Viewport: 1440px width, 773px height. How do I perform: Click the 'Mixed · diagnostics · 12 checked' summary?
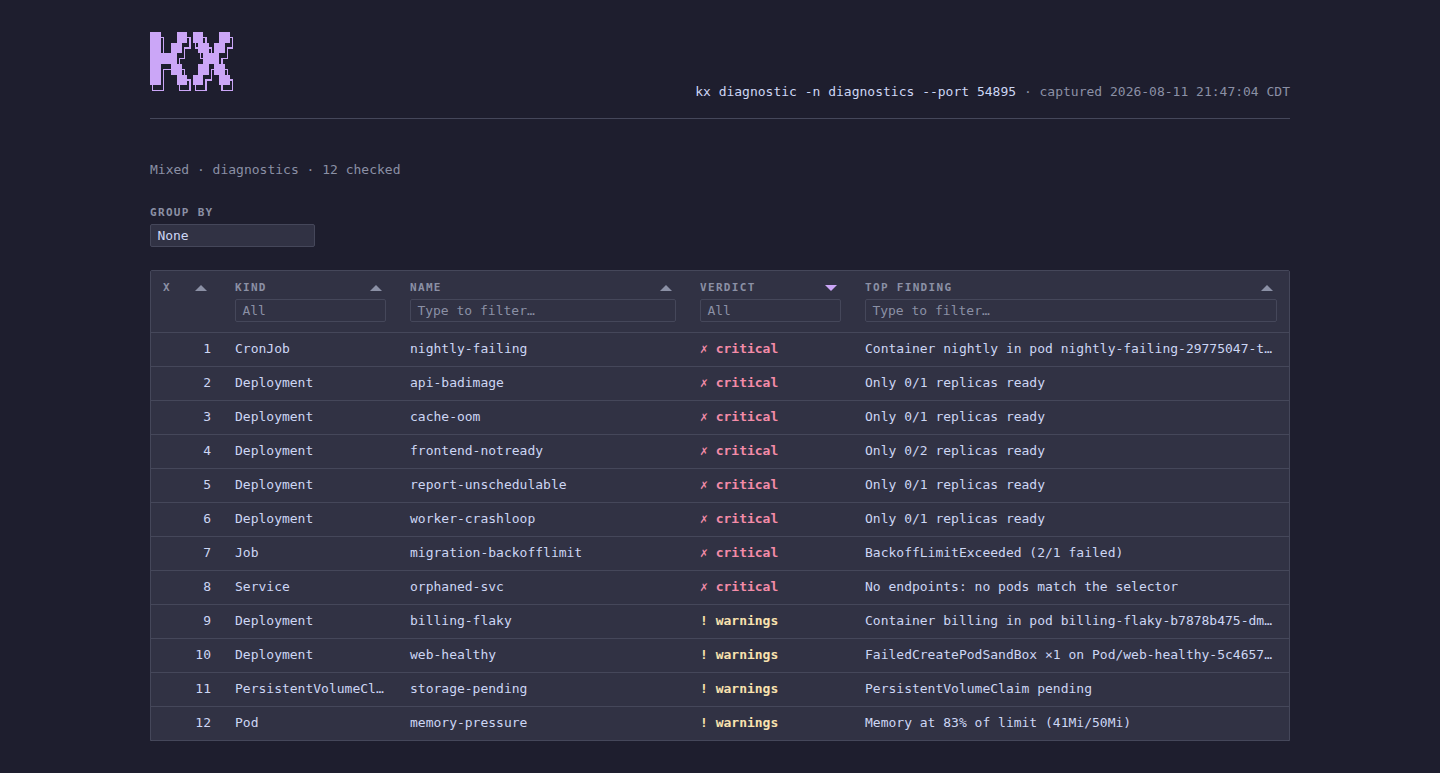tap(275, 170)
